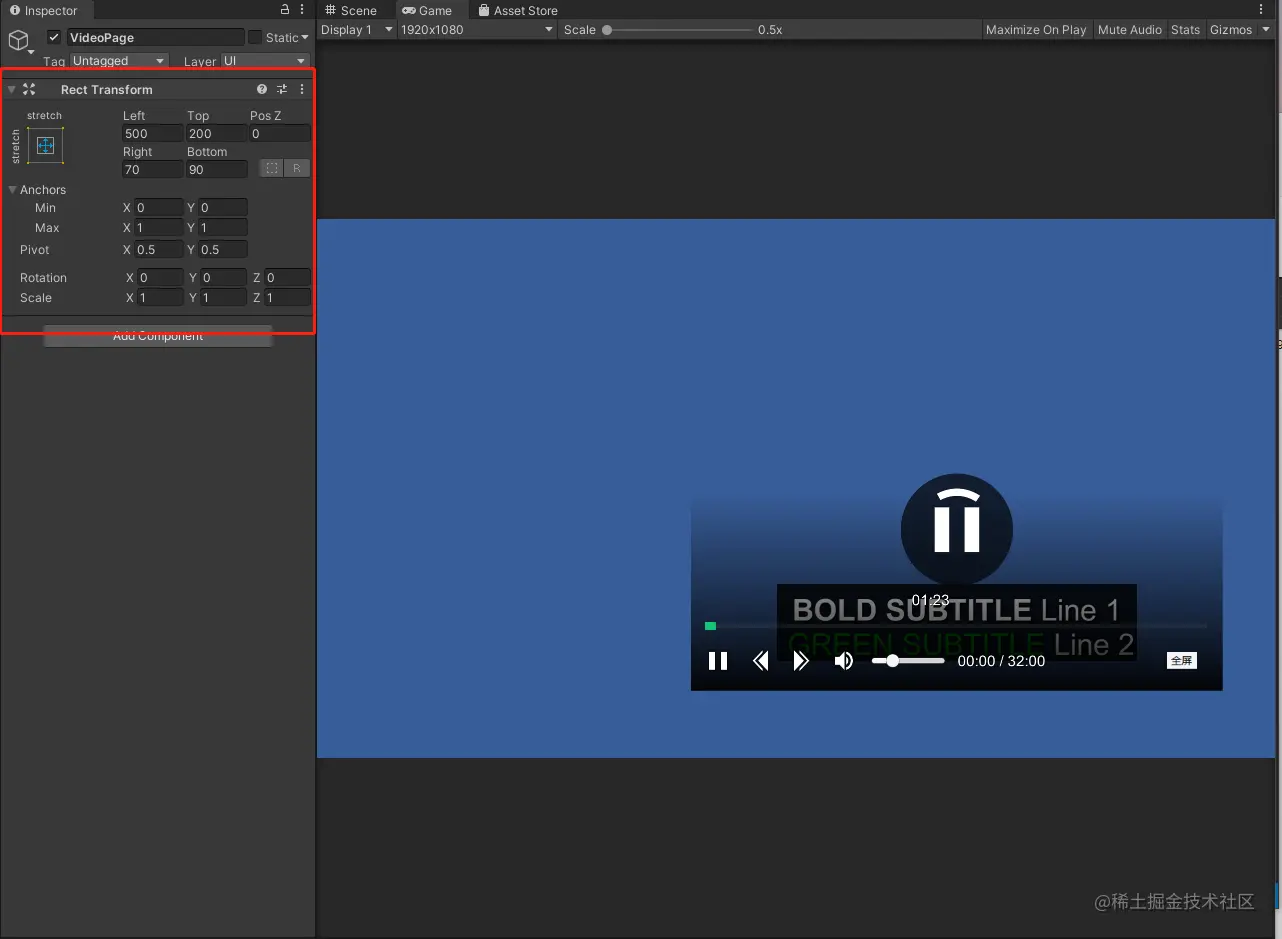Click the Rotation Z field

coord(287,278)
